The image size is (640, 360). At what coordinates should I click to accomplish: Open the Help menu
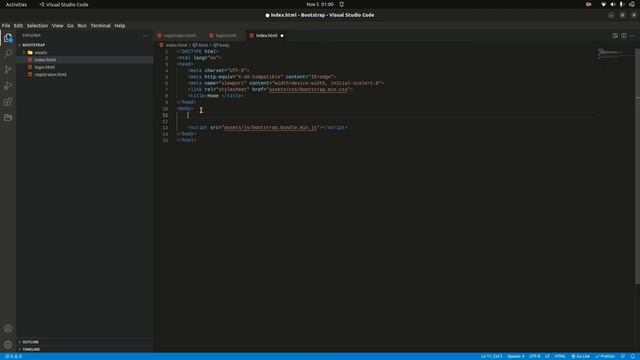coord(120,26)
